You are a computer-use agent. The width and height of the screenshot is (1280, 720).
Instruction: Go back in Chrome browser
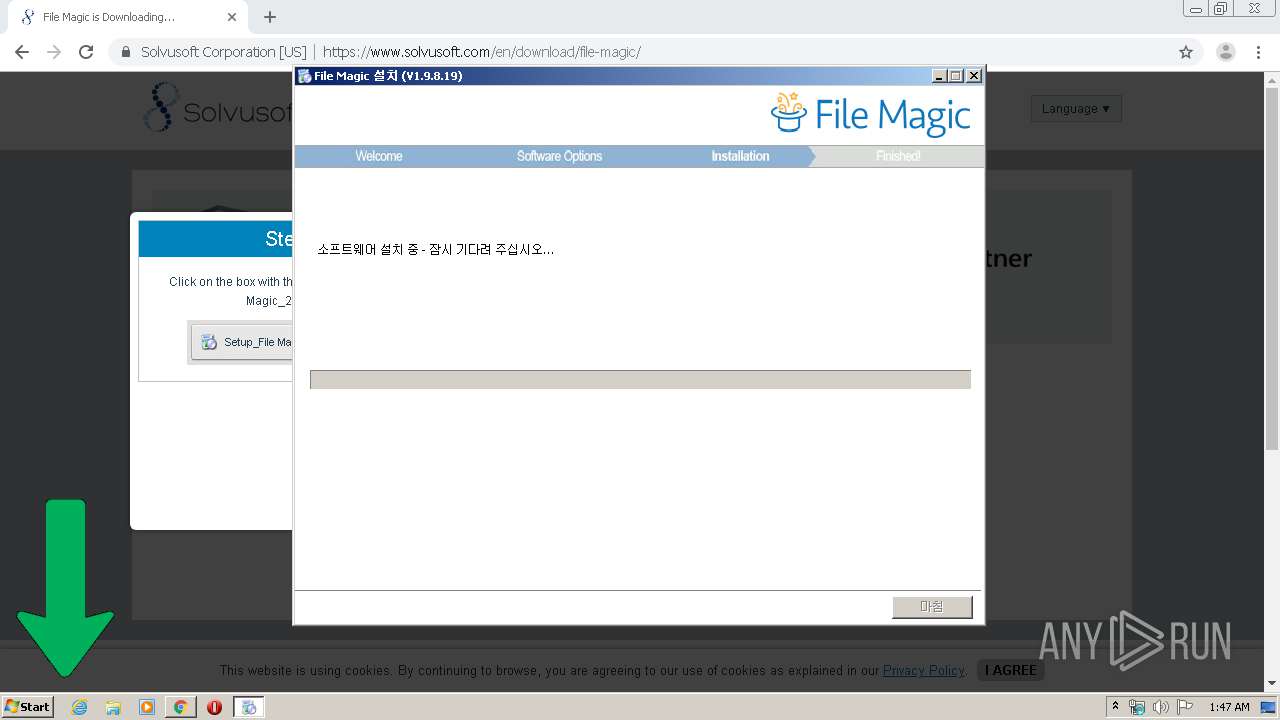click(x=22, y=52)
